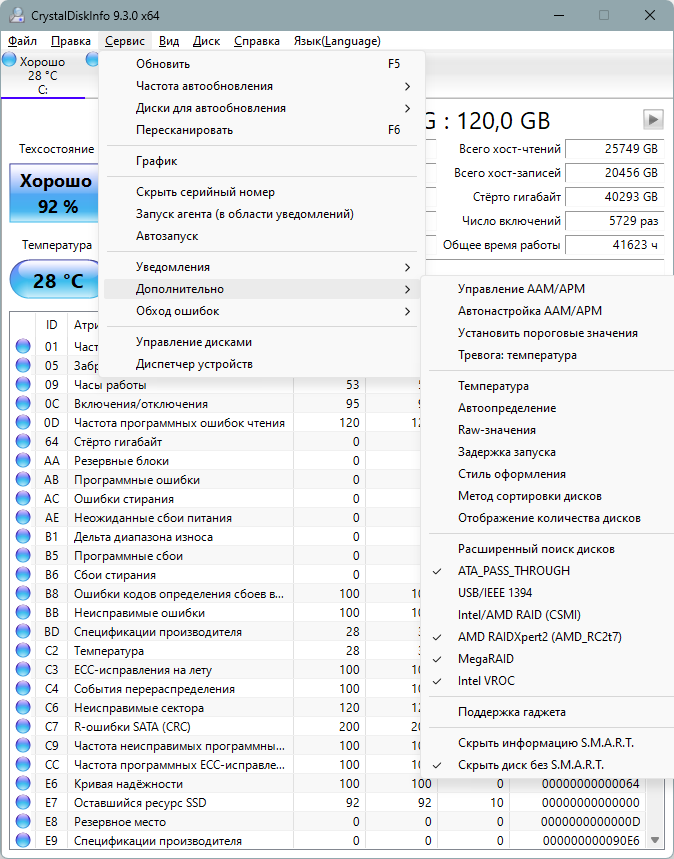Choose Тревога: температура submenu item
This screenshot has width=674, height=859.
tap(547, 355)
